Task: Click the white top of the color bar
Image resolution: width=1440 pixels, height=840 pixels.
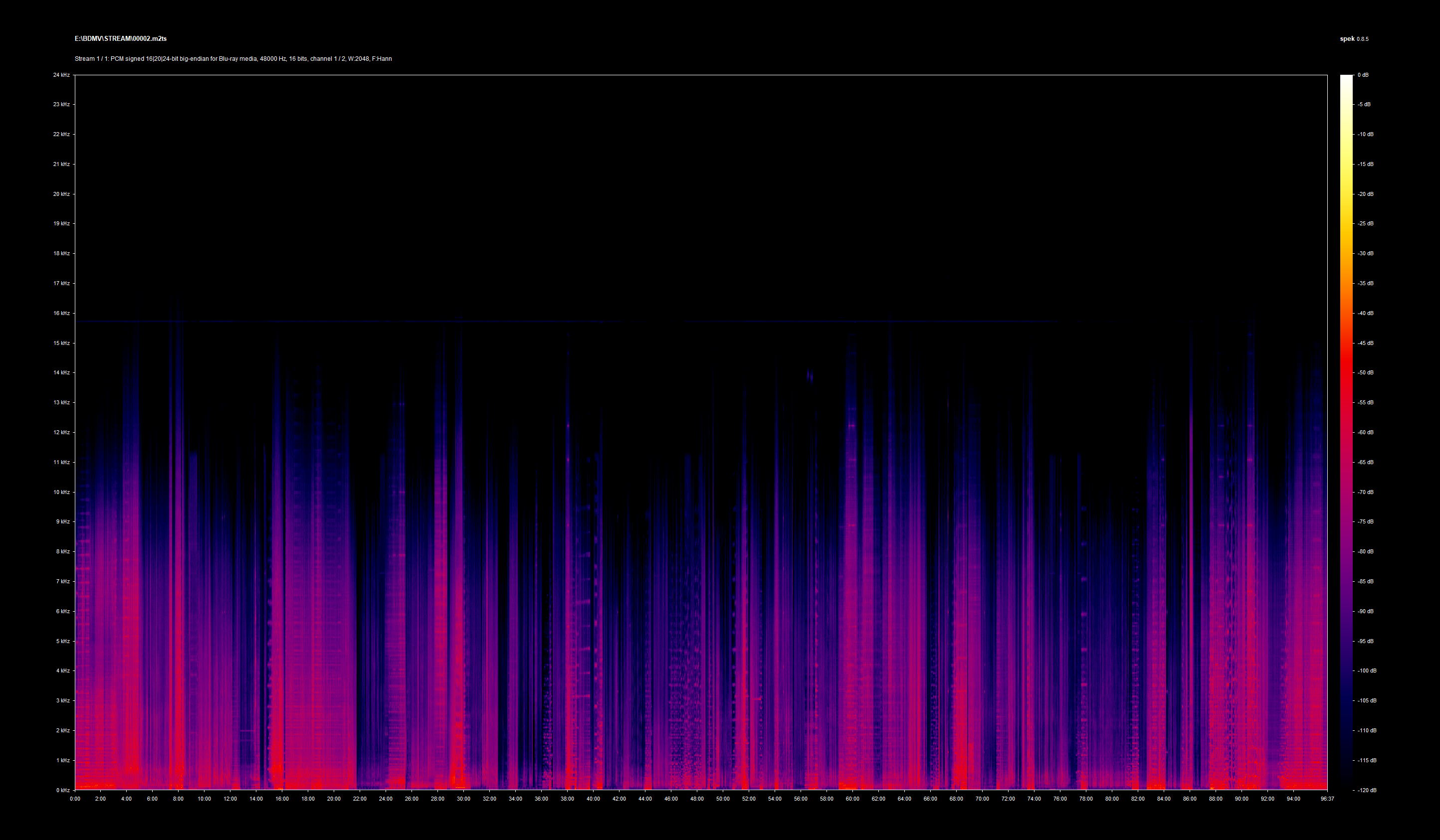Action: click(x=1346, y=79)
